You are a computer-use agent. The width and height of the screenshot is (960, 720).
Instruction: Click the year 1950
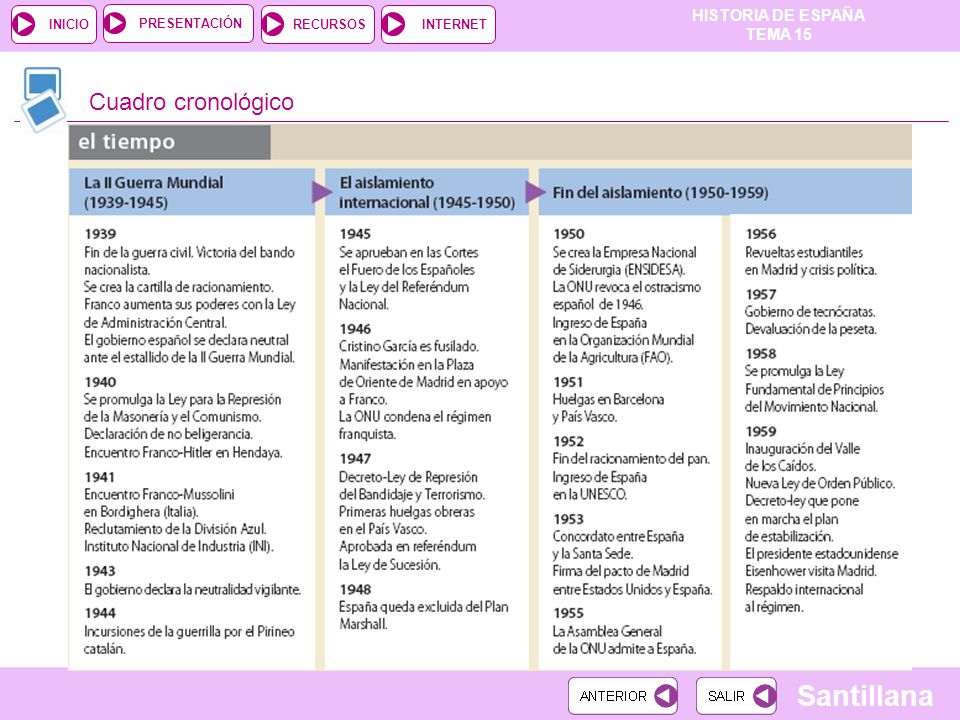(569, 234)
